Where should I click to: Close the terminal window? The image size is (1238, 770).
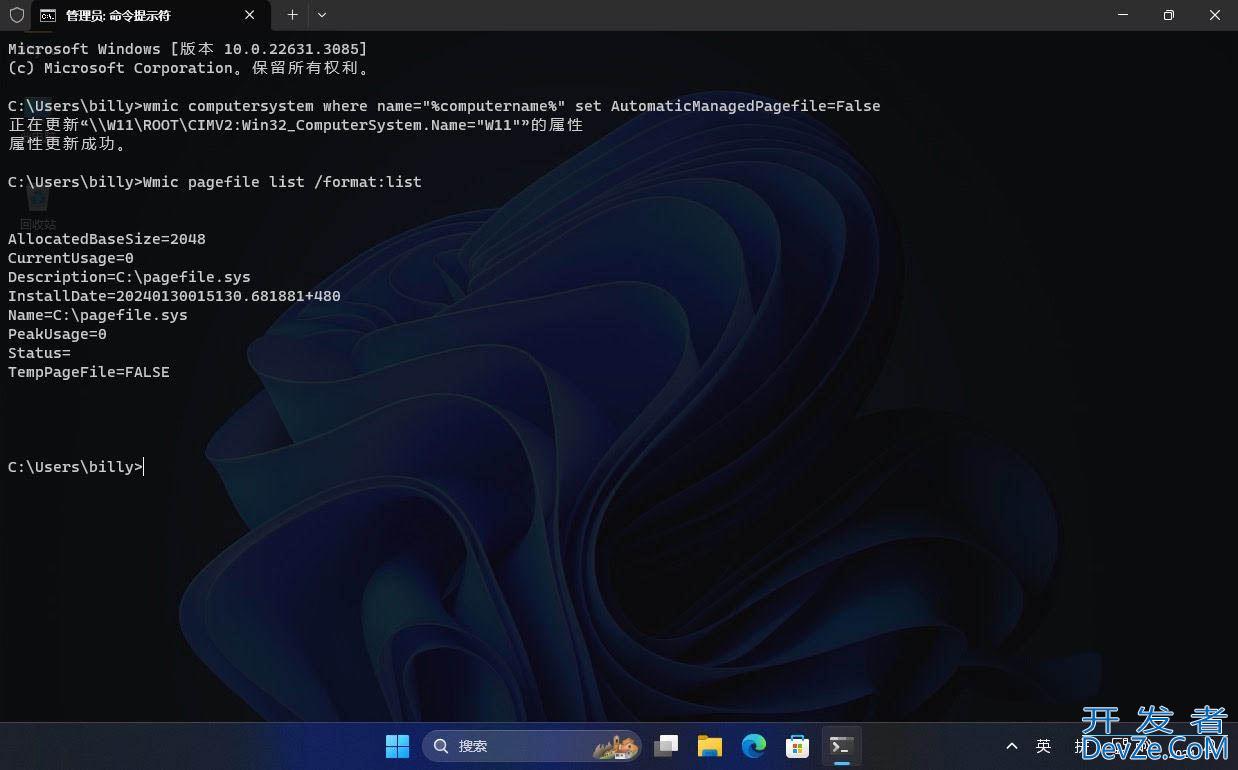(1215, 15)
